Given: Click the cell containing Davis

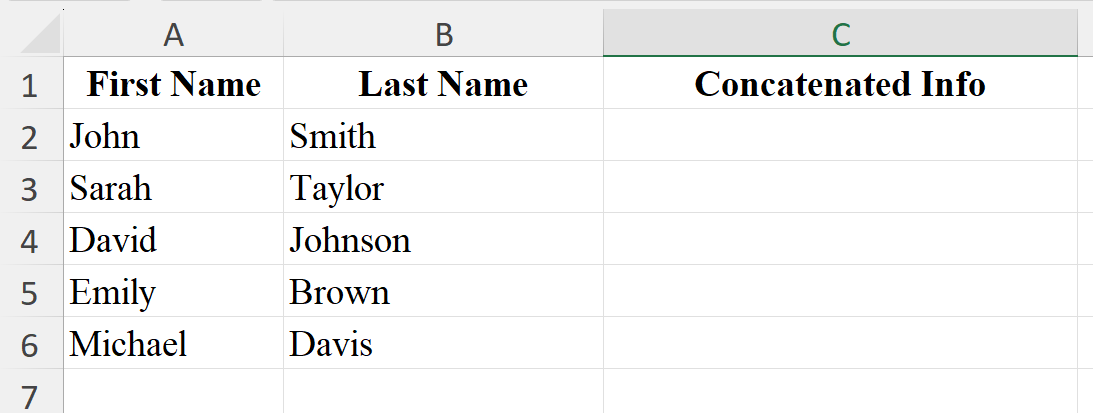Looking at the screenshot, I should [x=443, y=344].
